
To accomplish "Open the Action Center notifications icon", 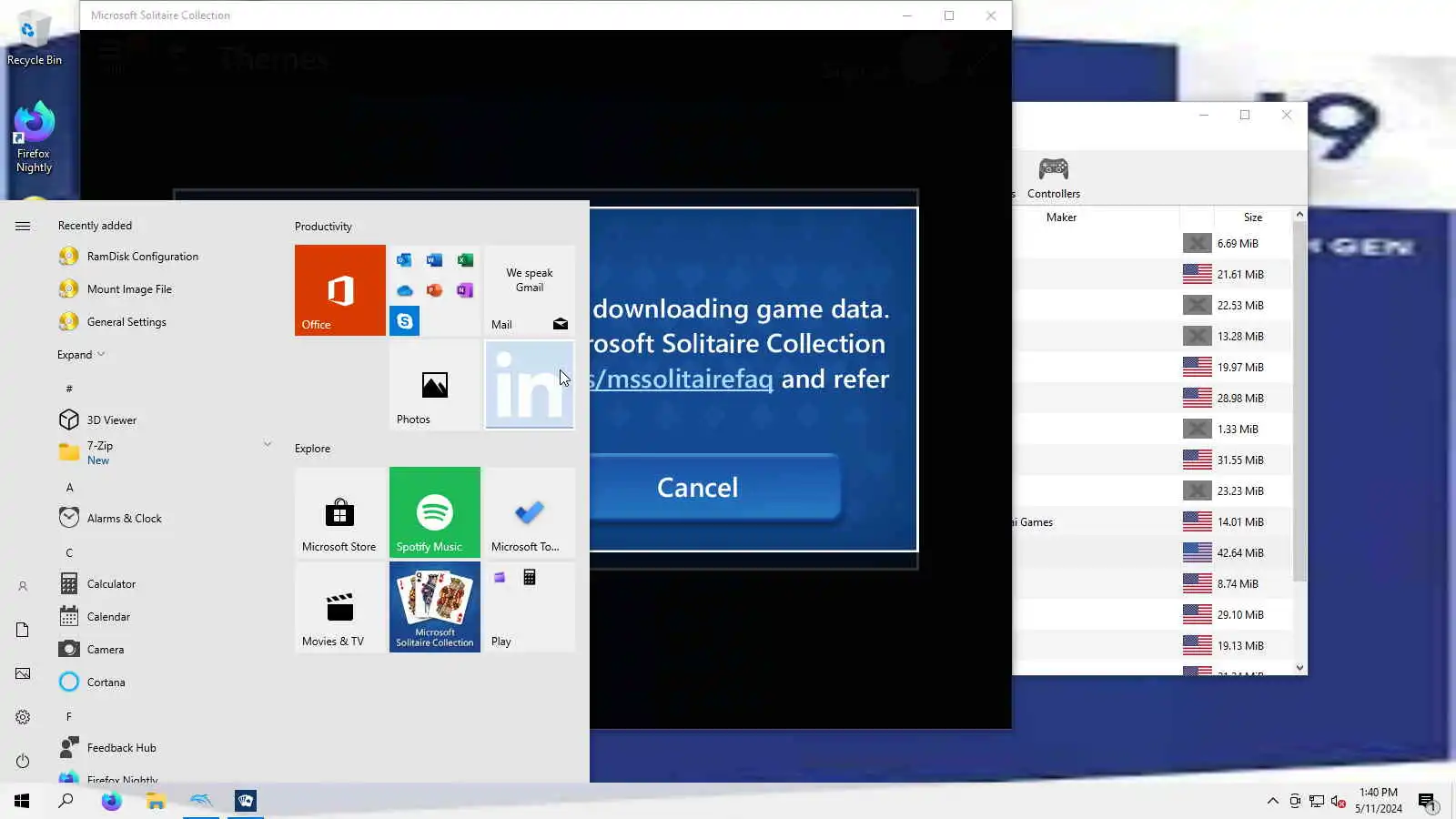I will (x=1427, y=802).
